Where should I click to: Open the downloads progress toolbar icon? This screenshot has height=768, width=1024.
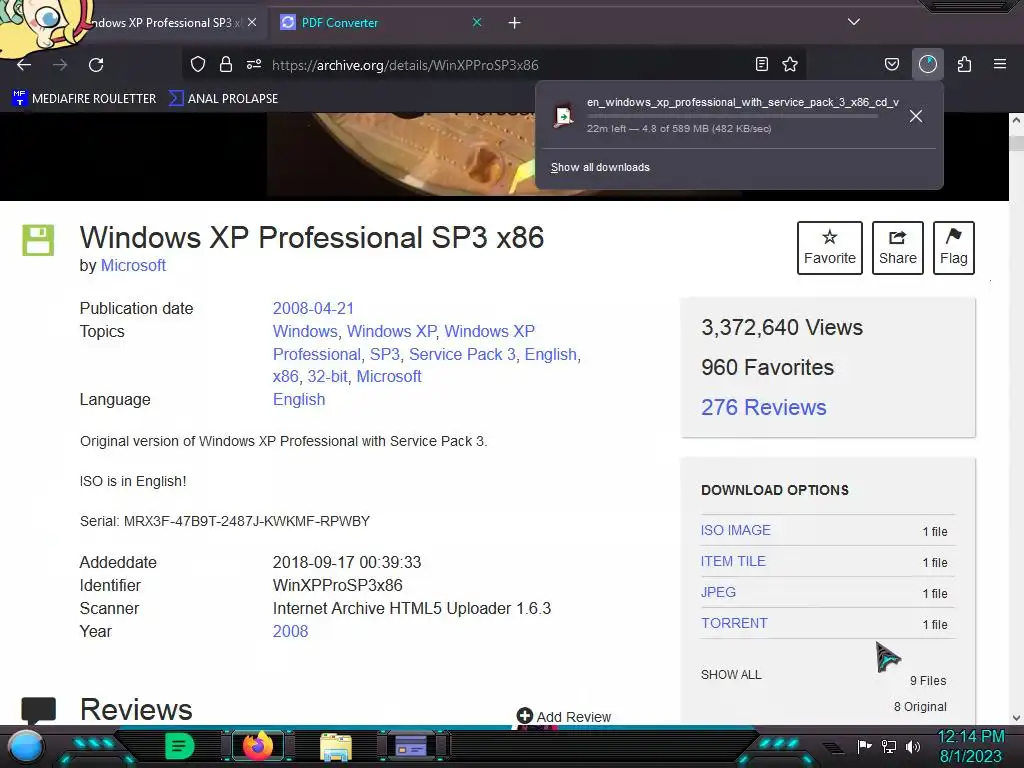tap(928, 64)
